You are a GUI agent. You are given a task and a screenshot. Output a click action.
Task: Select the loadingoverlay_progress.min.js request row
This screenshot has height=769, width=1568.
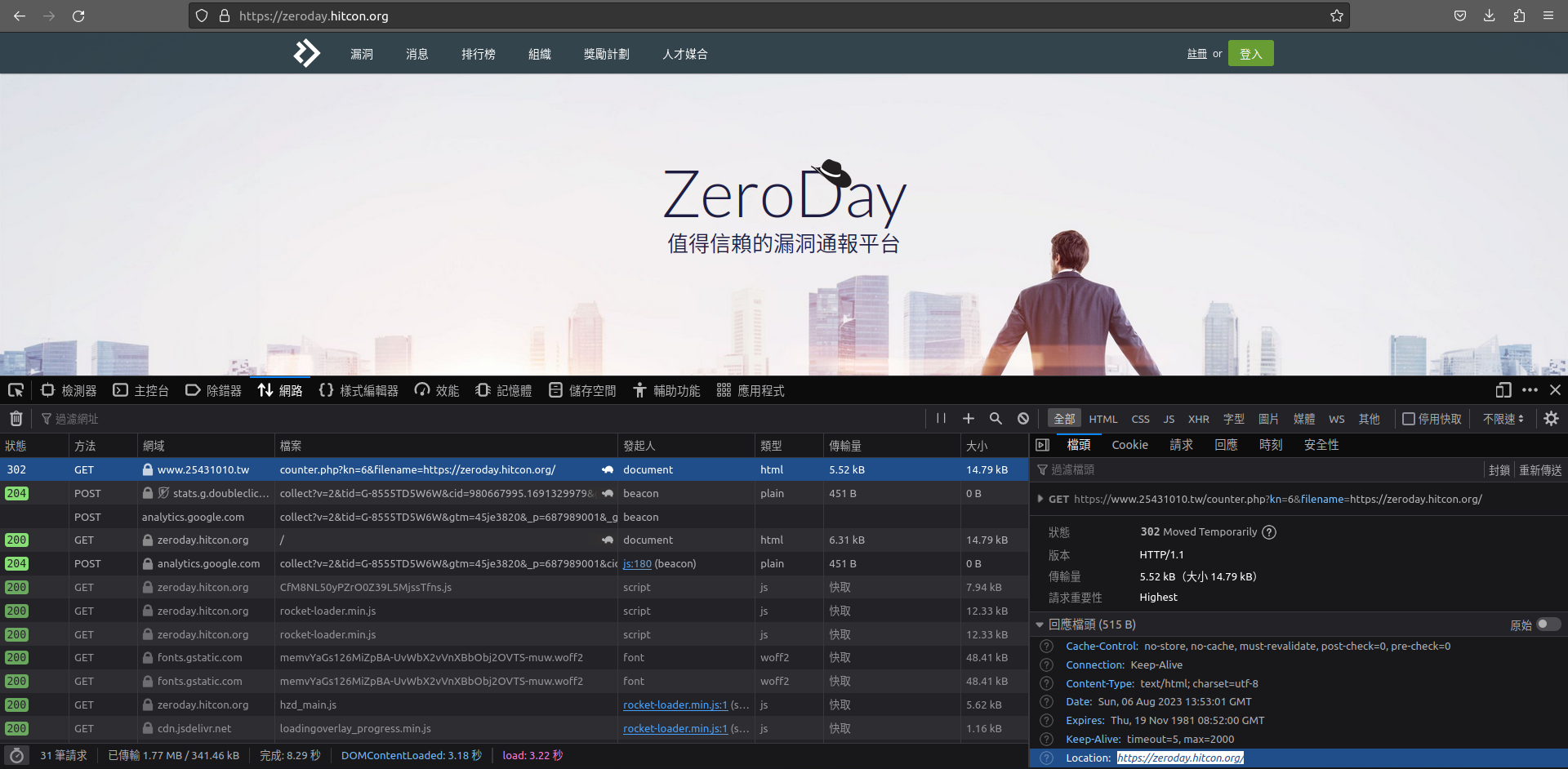[514, 729]
